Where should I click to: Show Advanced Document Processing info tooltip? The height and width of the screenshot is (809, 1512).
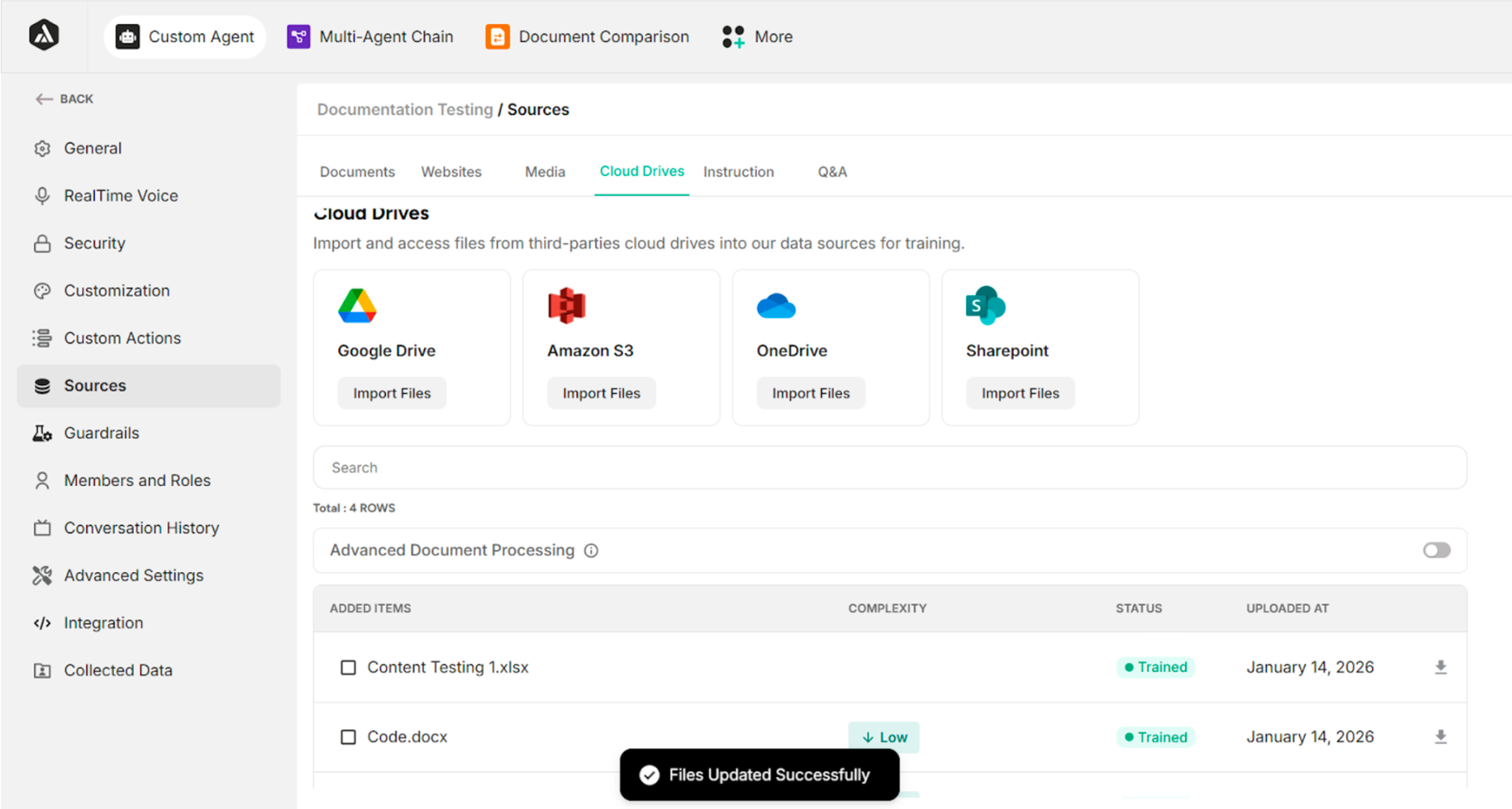(591, 550)
